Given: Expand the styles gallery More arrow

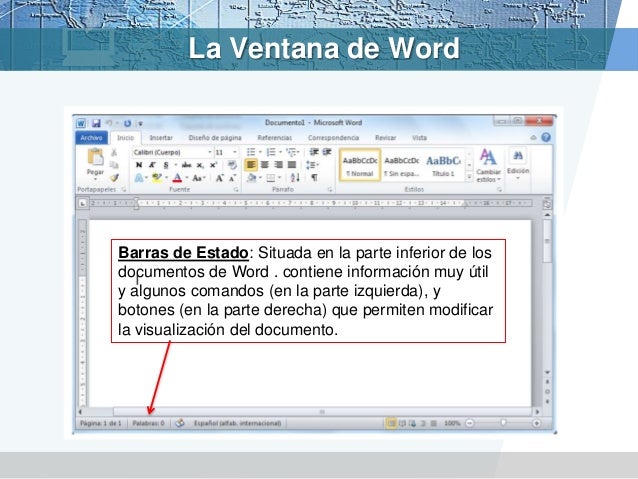Looking at the screenshot, I should pyautogui.click(x=469, y=177).
